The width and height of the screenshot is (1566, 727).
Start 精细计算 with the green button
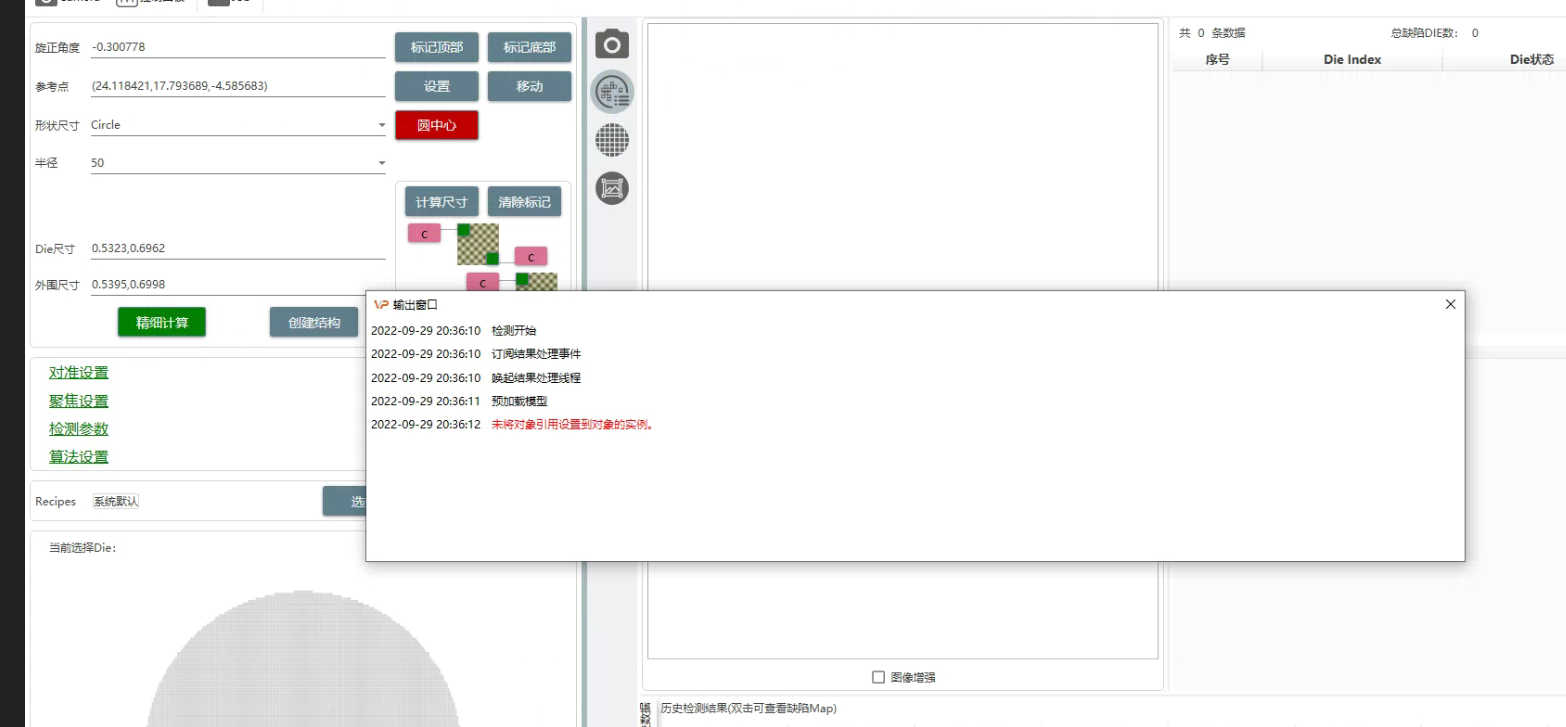[162, 322]
